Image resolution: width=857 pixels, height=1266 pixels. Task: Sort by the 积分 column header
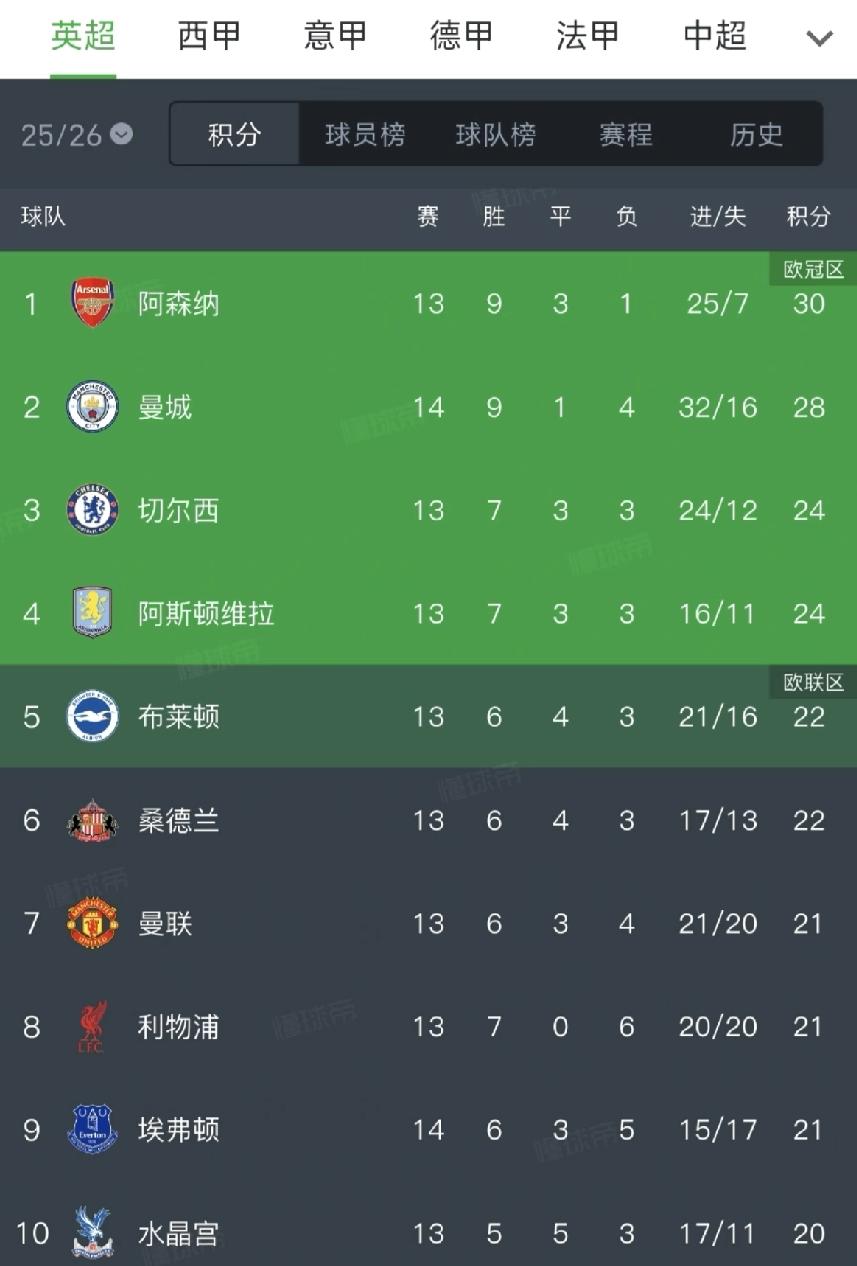[808, 217]
